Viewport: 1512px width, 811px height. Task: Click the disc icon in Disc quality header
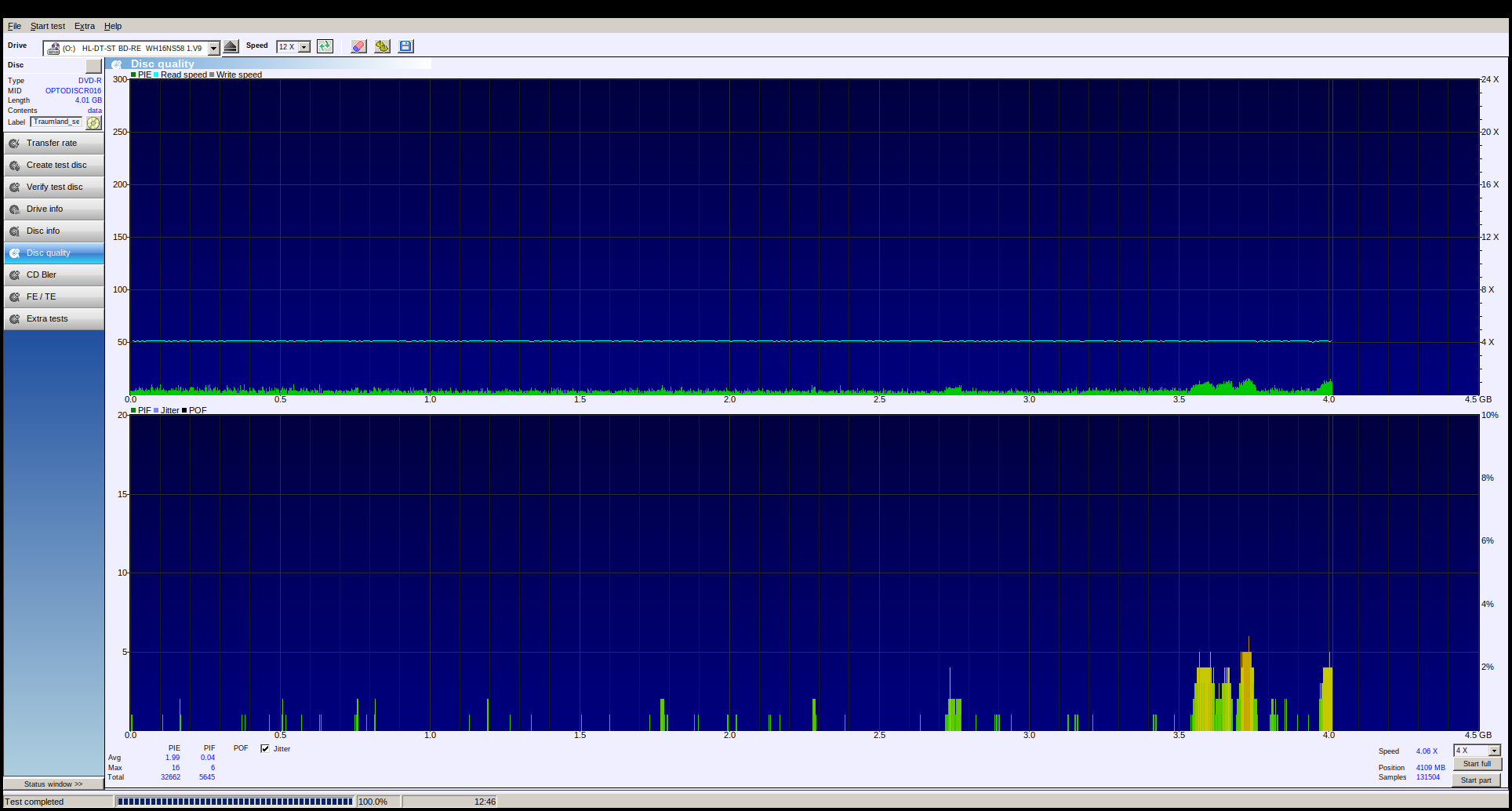point(117,64)
